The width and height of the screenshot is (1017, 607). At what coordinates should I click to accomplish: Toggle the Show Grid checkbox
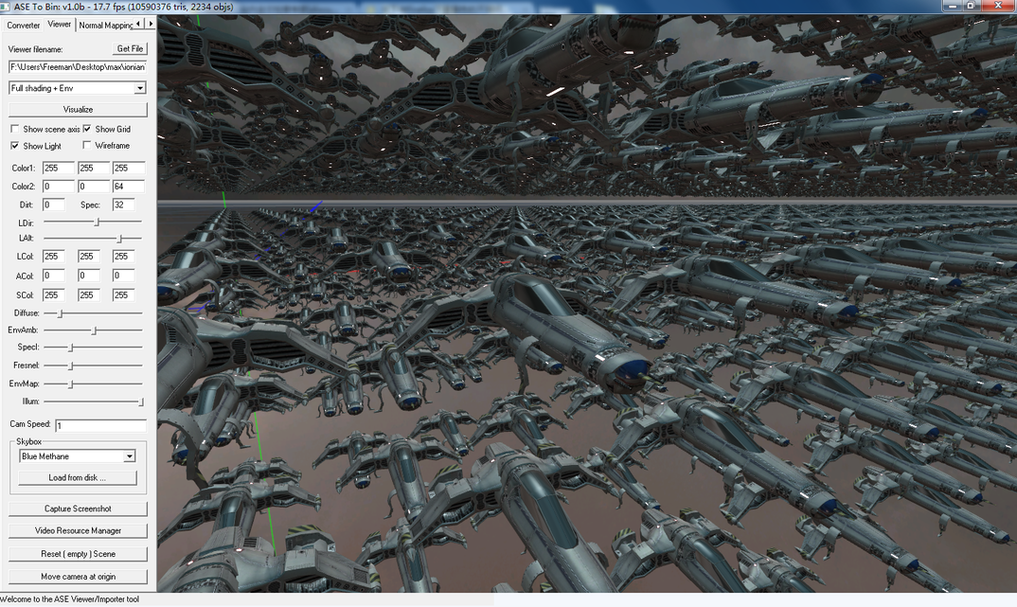[x=87, y=129]
